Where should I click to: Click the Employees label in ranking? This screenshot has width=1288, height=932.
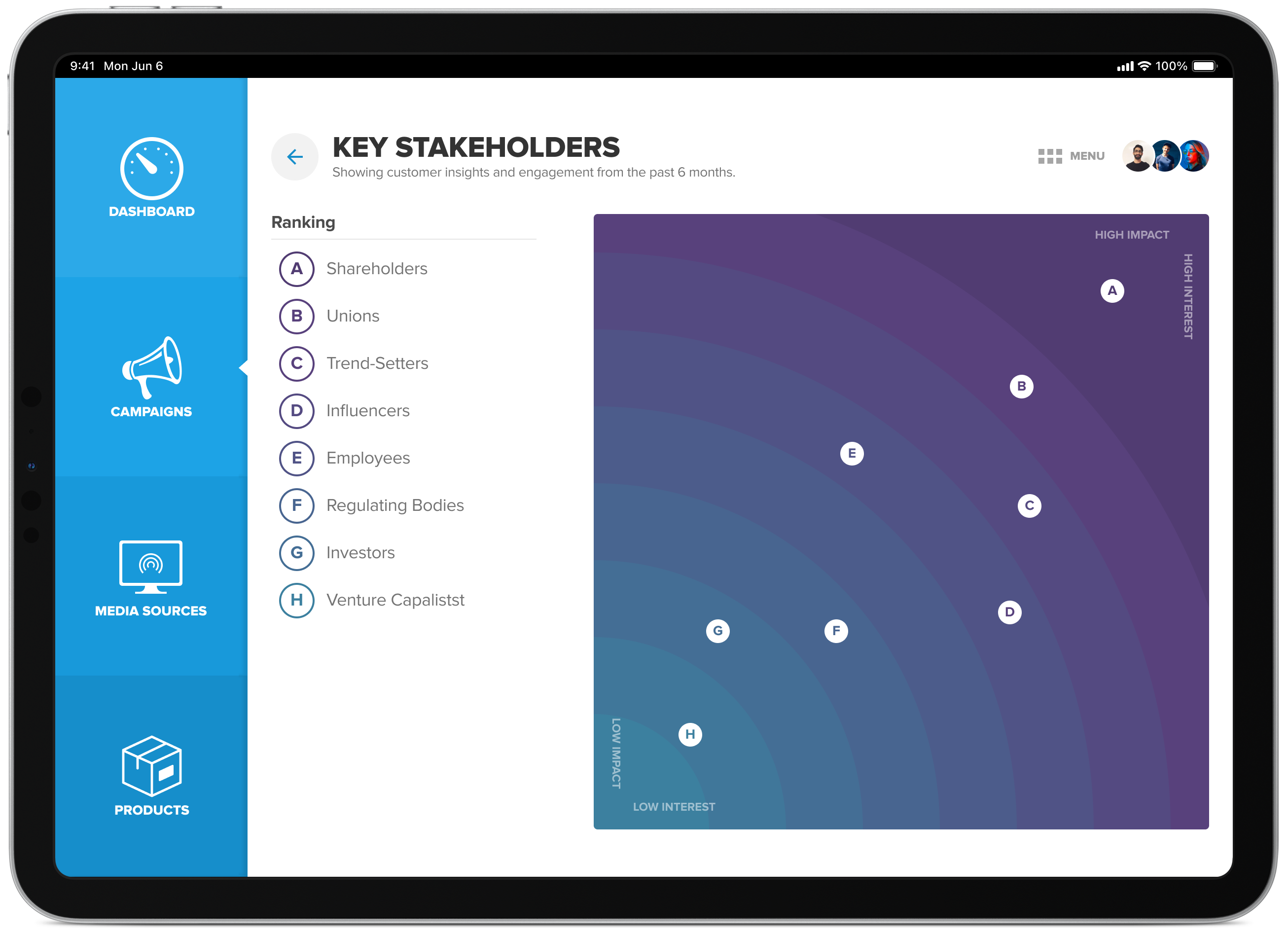pos(369,457)
